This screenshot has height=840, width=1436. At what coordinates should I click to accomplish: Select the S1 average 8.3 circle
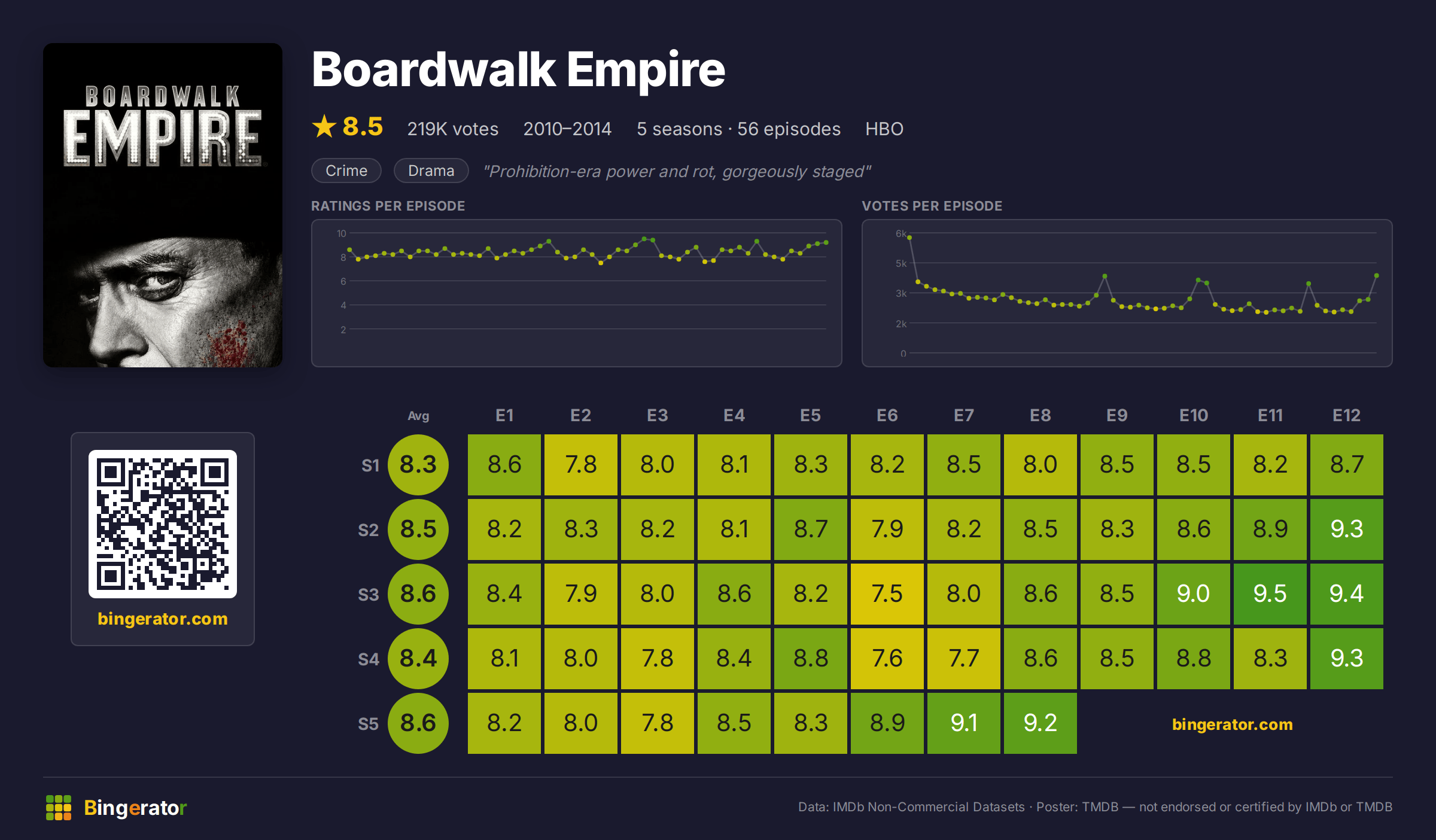418,465
